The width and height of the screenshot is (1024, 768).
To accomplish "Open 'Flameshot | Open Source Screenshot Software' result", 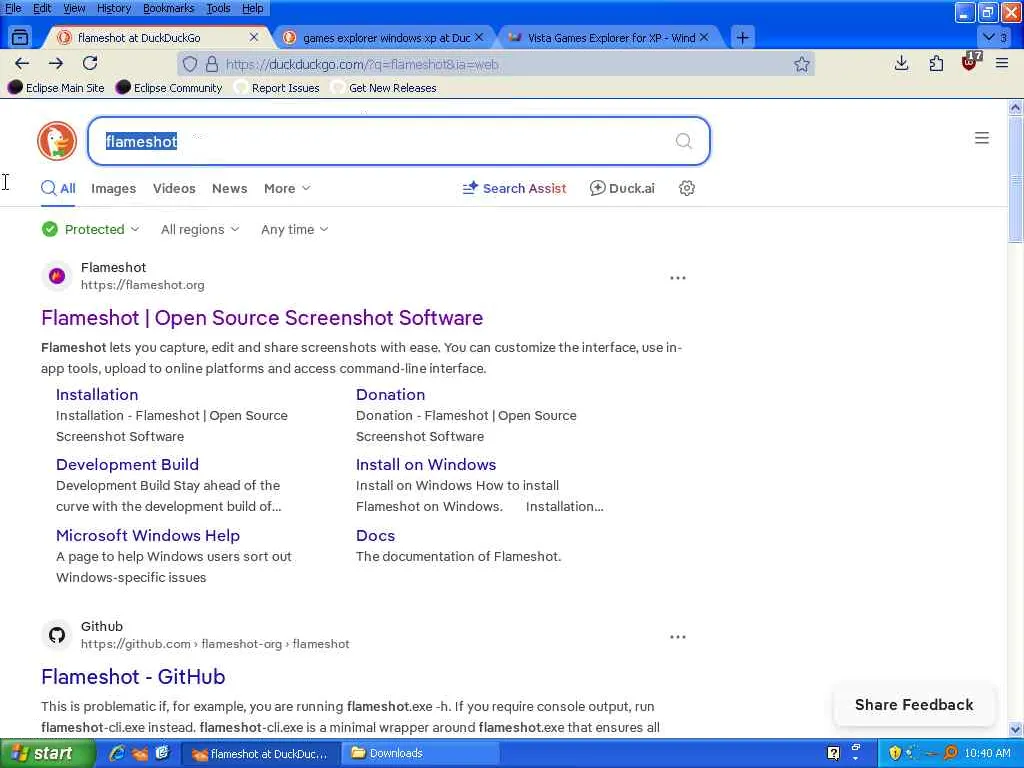I will [x=262, y=317].
